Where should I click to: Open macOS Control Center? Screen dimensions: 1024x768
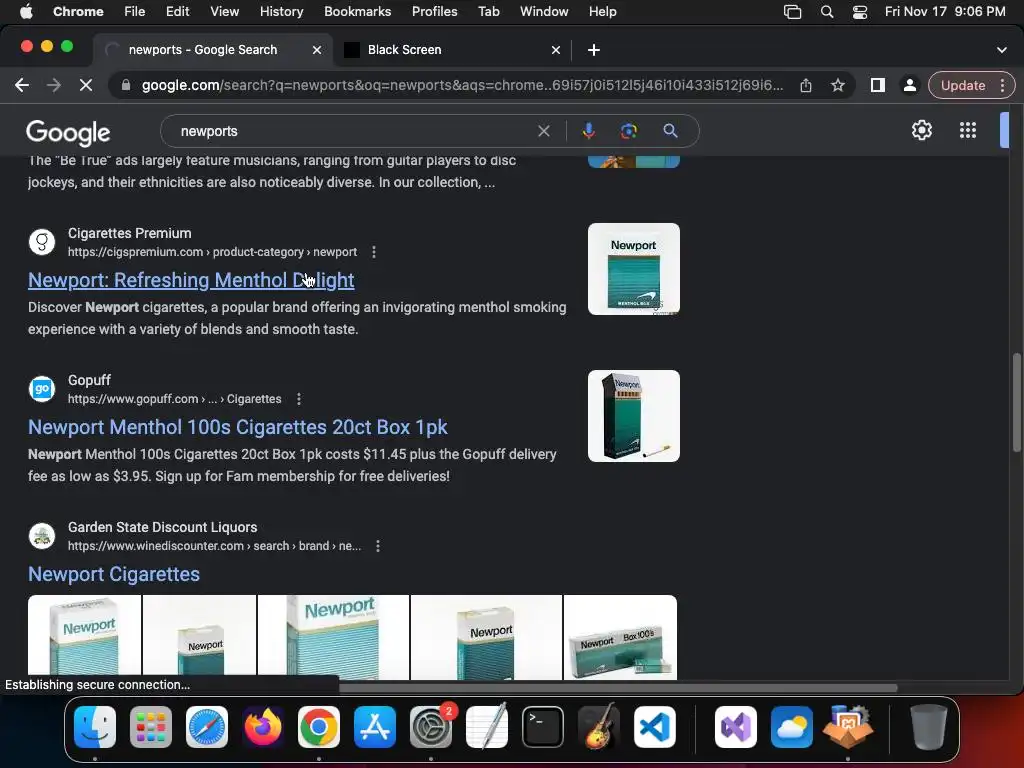(x=859, y=11)
